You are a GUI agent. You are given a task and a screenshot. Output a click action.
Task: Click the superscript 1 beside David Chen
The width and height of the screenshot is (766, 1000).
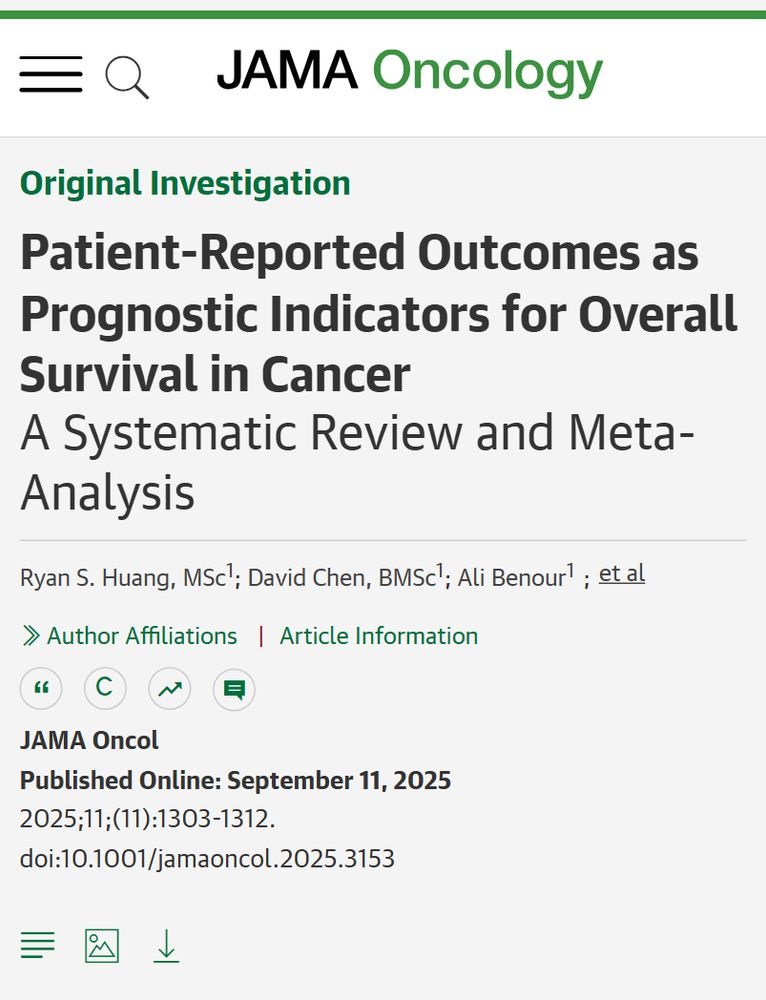pos(436,568)
